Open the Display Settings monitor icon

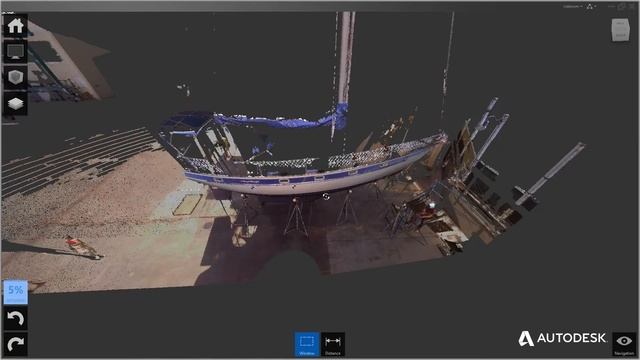[16, 52]
